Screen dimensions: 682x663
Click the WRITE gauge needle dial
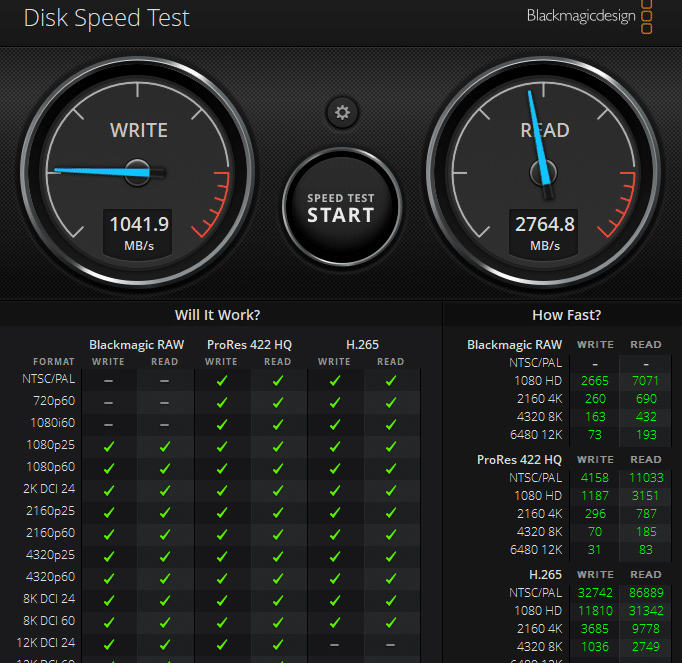coord(137,173)
